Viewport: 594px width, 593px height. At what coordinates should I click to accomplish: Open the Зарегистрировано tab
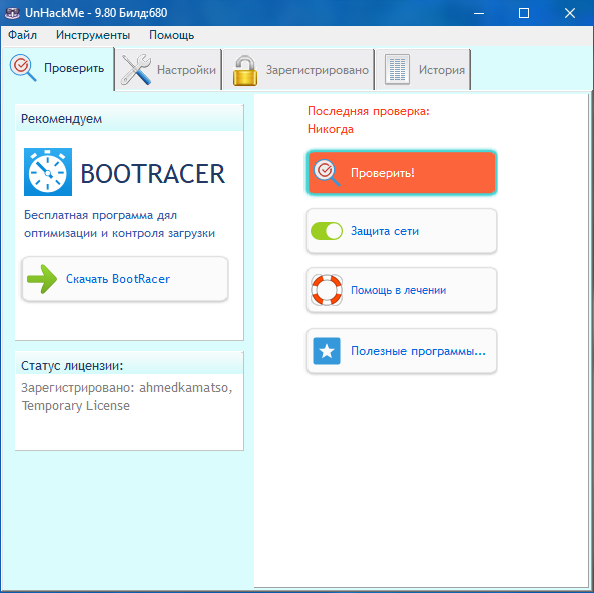pyautogui.click(x=299, y=70)
